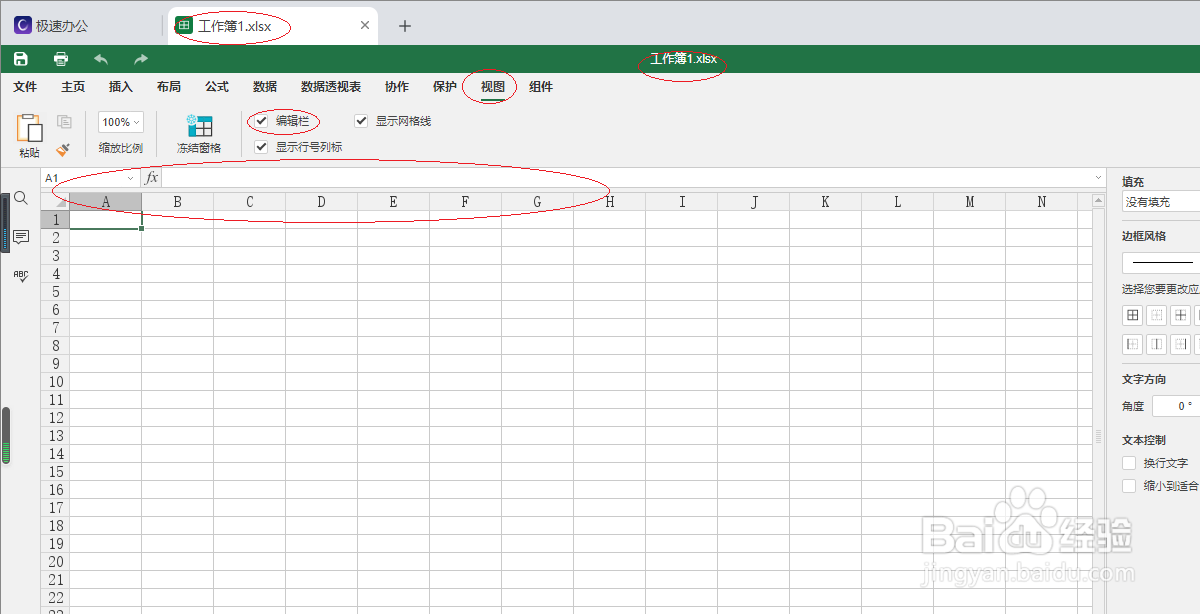Viewport: 1200px width, 614px height.
Task: Click the comment icon in the left sidebar
Action: point(21,237)
